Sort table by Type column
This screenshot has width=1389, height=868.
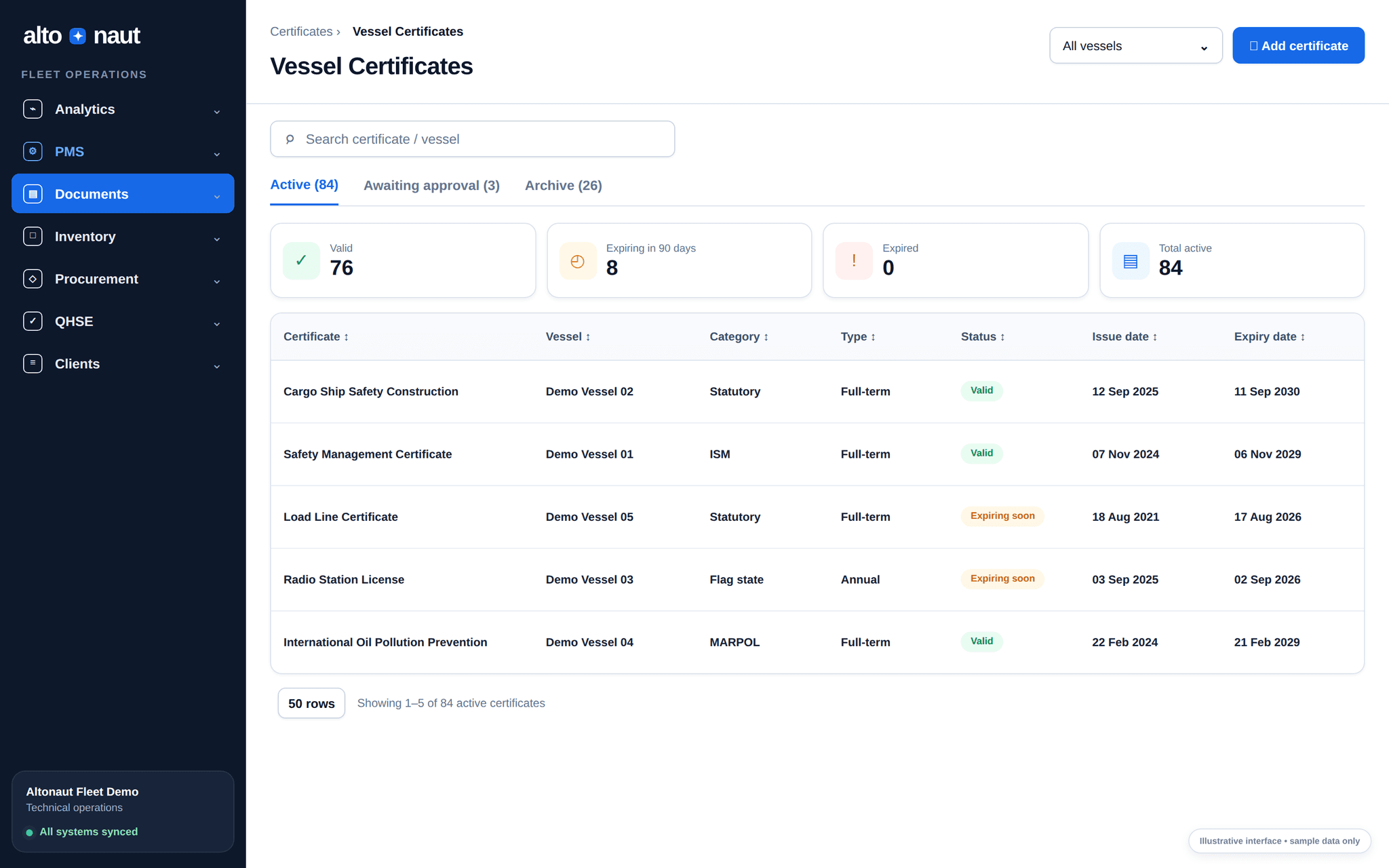(858, 336)
